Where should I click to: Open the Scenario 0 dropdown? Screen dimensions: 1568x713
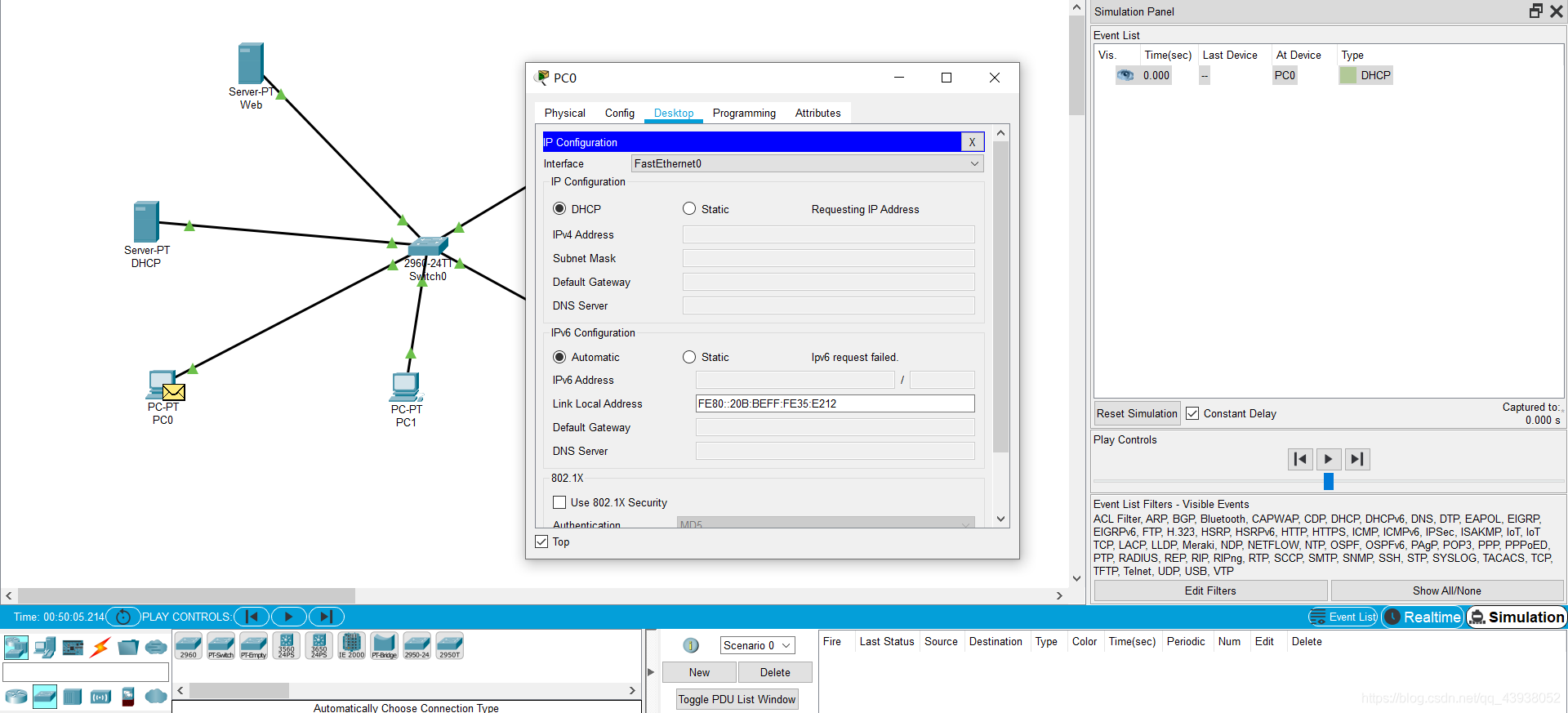click(758, 645)
